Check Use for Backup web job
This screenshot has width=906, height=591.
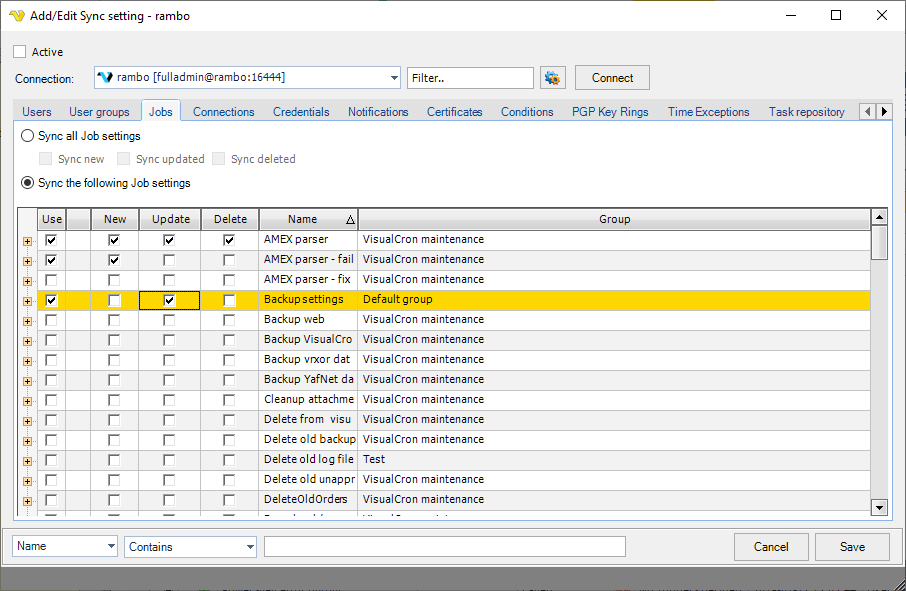tap(51, 320)
